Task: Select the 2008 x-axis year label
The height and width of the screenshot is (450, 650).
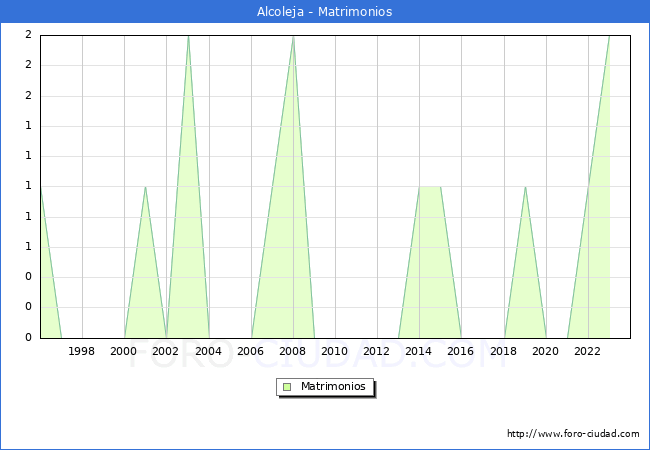Action: pos(292,351)
